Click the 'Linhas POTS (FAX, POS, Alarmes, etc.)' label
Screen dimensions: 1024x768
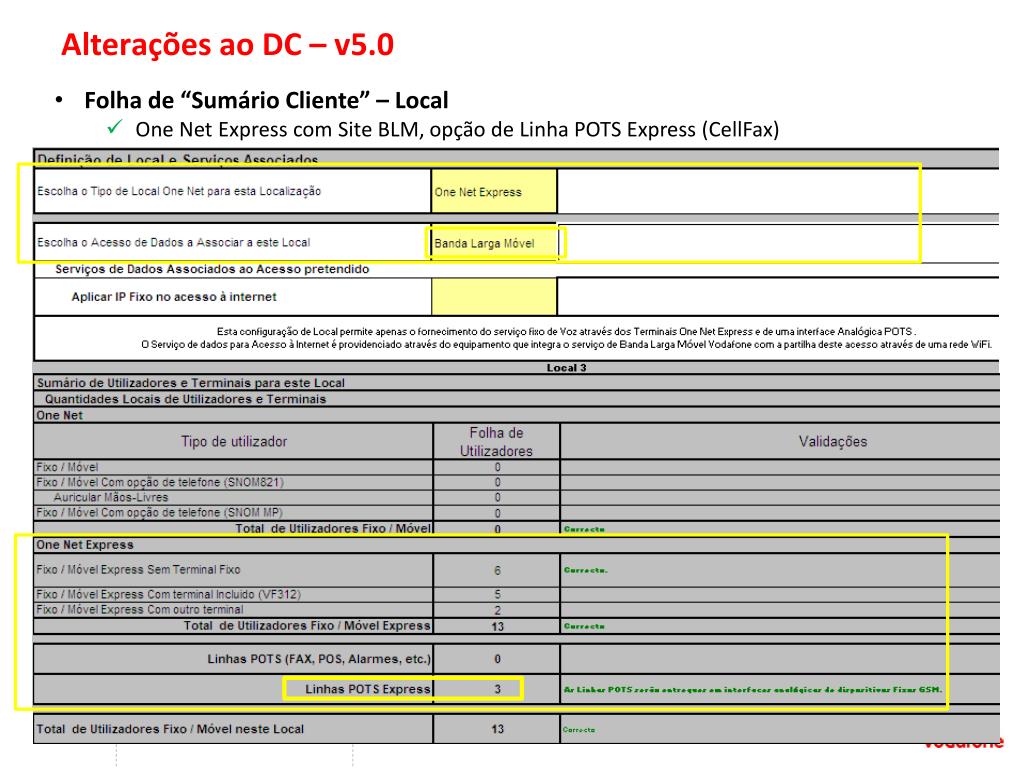click(319, 659)
